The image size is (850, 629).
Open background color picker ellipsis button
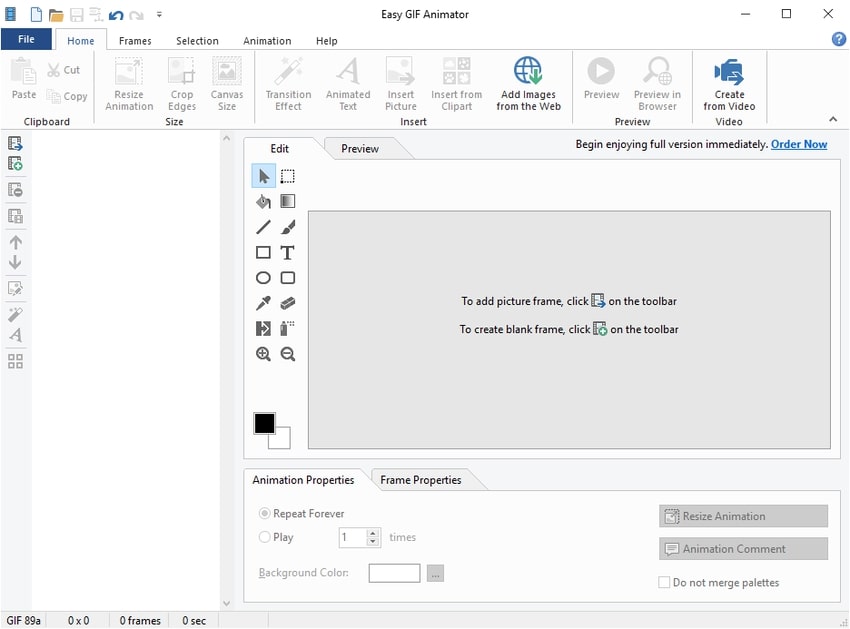pyautogui.click(x=435, y=573)
